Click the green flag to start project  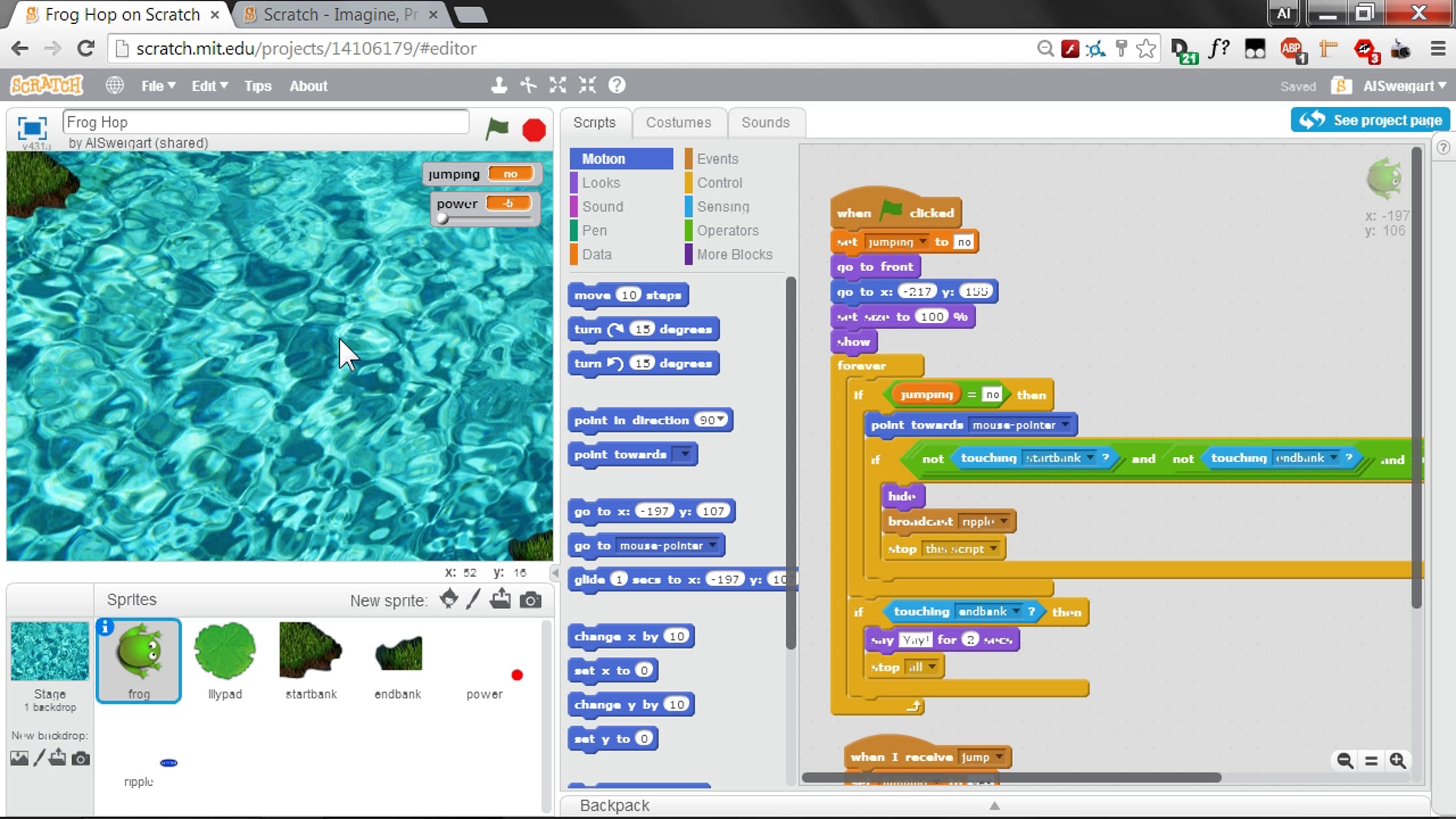[x=497, y=128]
